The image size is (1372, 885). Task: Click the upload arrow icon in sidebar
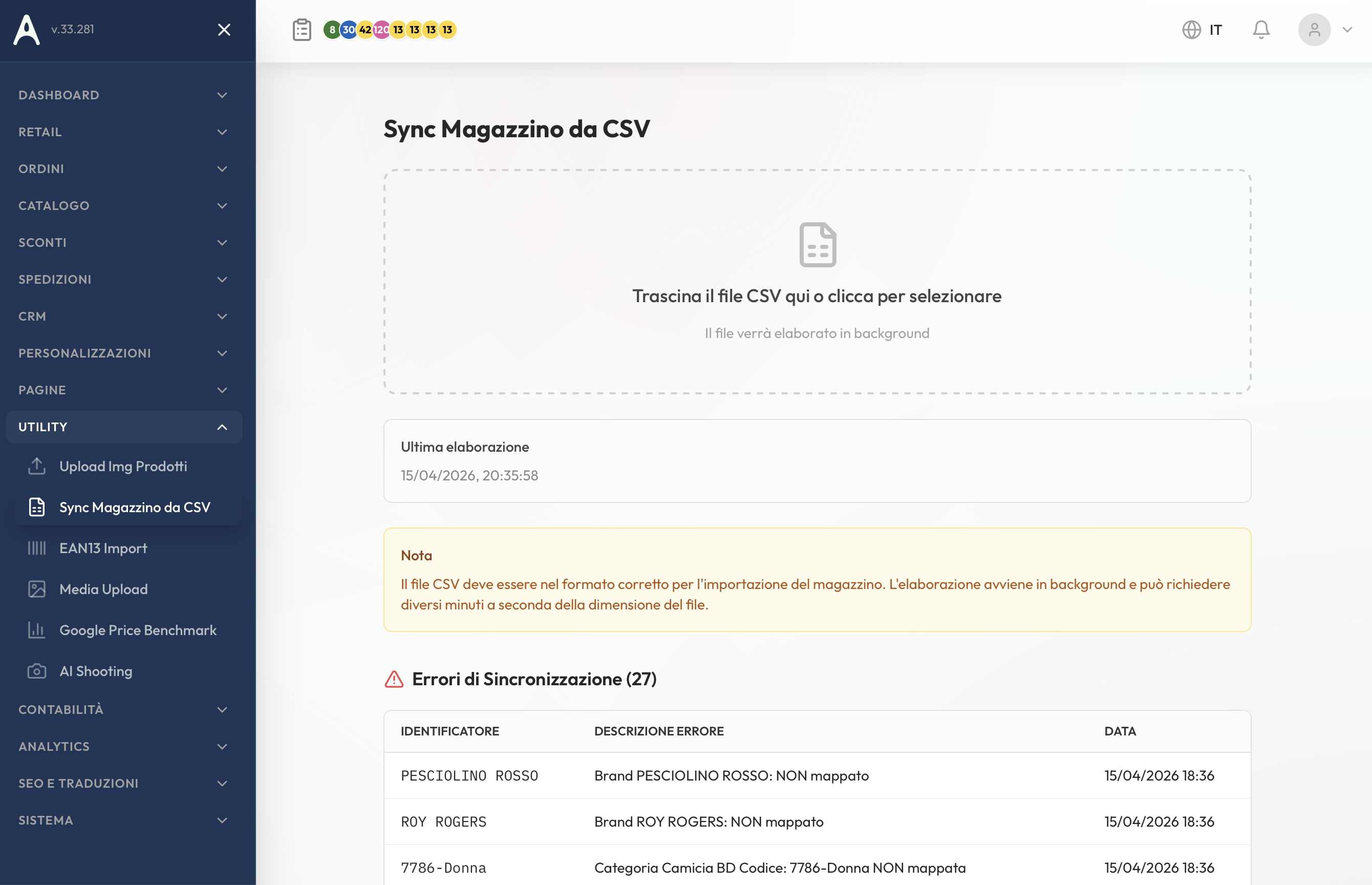[37, 466]
